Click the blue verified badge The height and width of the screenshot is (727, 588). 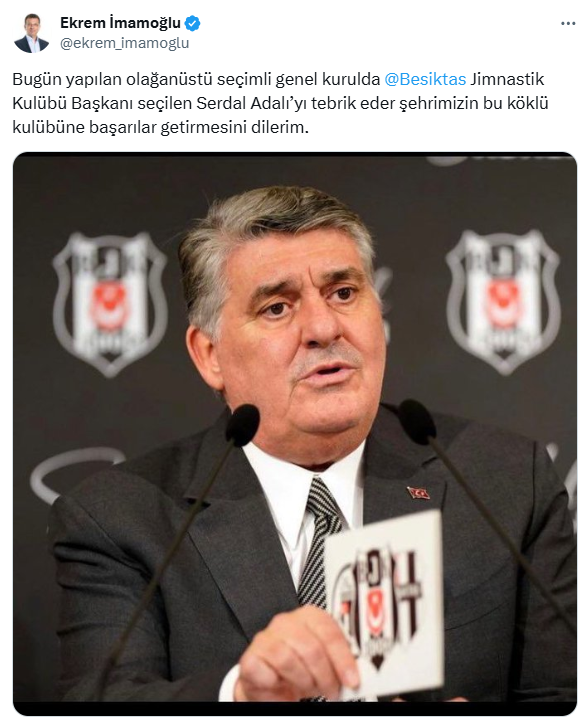(192, 23)
